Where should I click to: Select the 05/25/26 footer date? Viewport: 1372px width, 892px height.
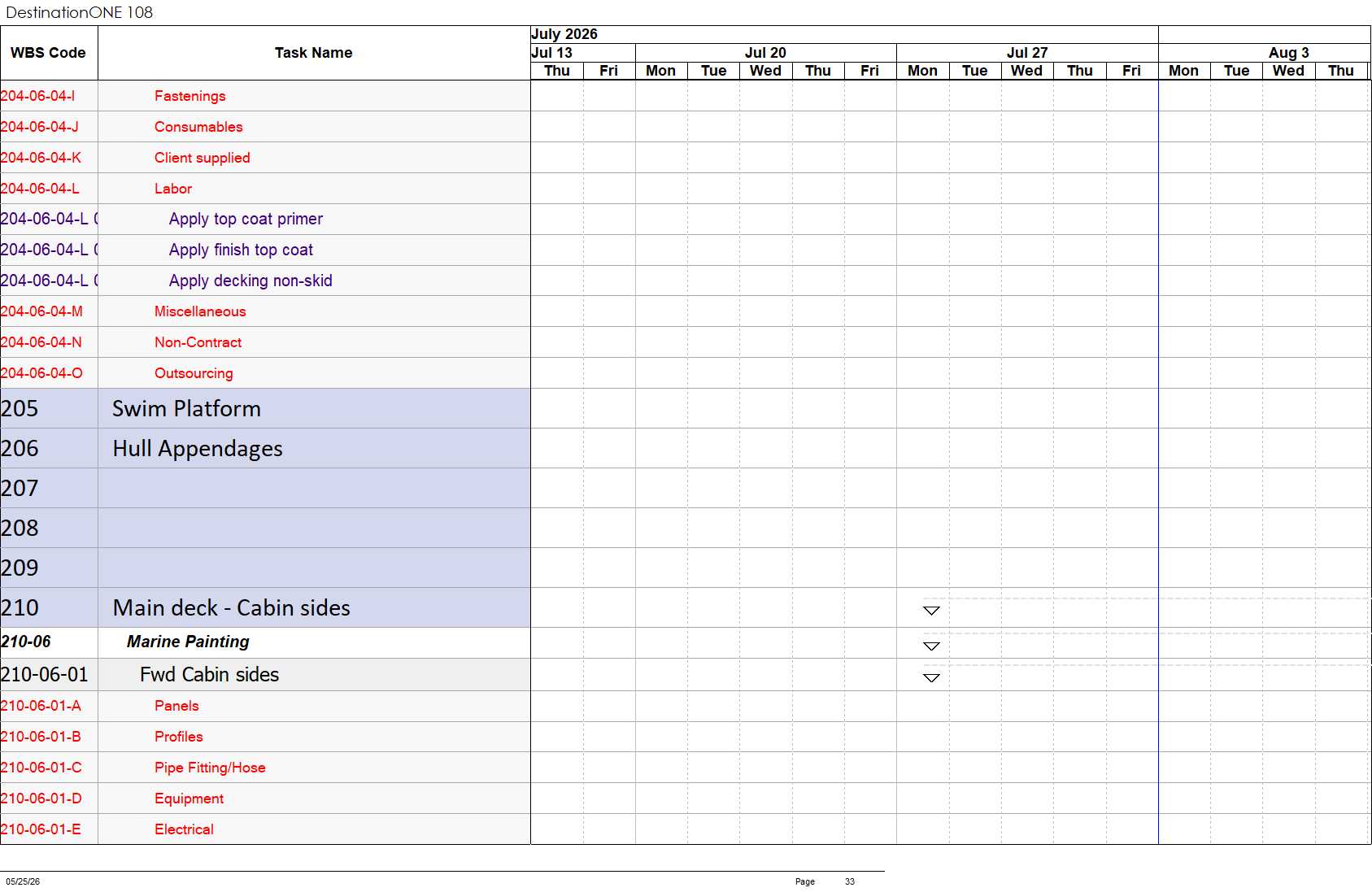(23, 881)
